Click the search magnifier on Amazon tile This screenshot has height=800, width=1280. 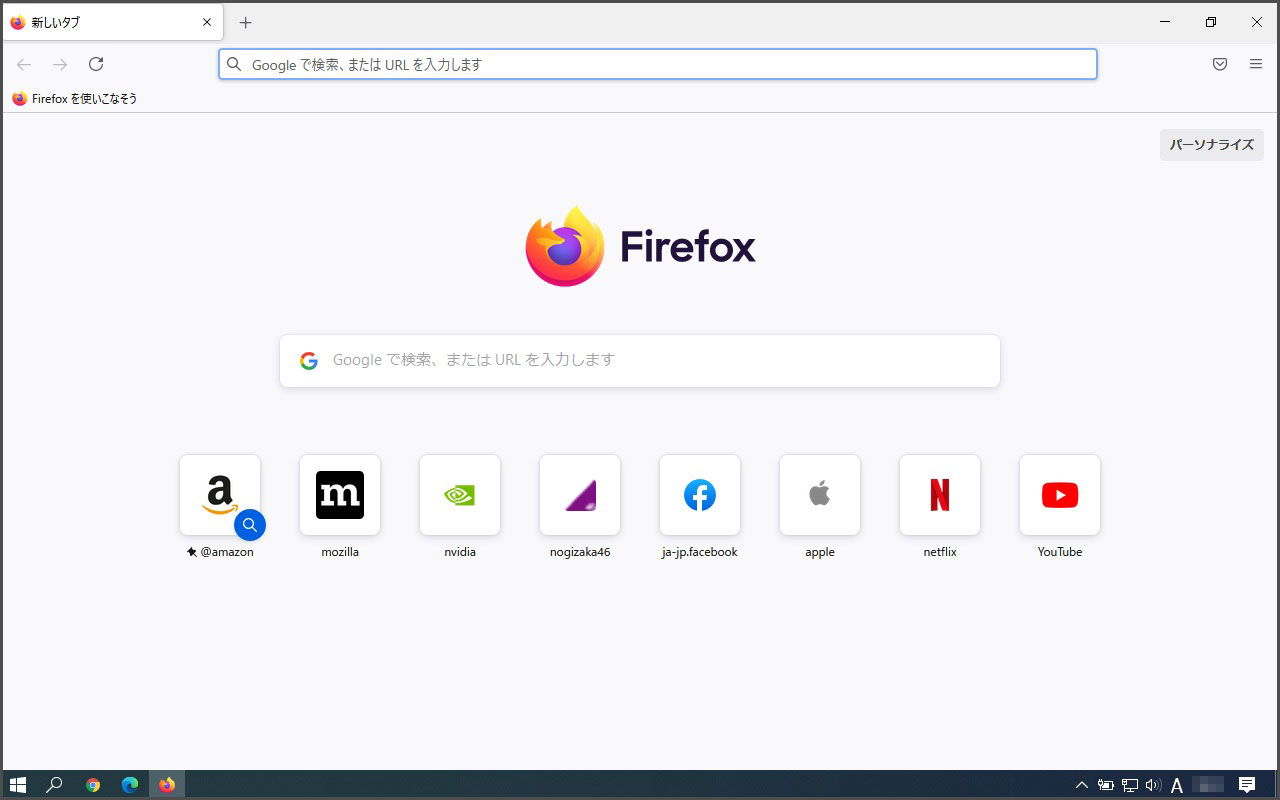pos(250,524)
